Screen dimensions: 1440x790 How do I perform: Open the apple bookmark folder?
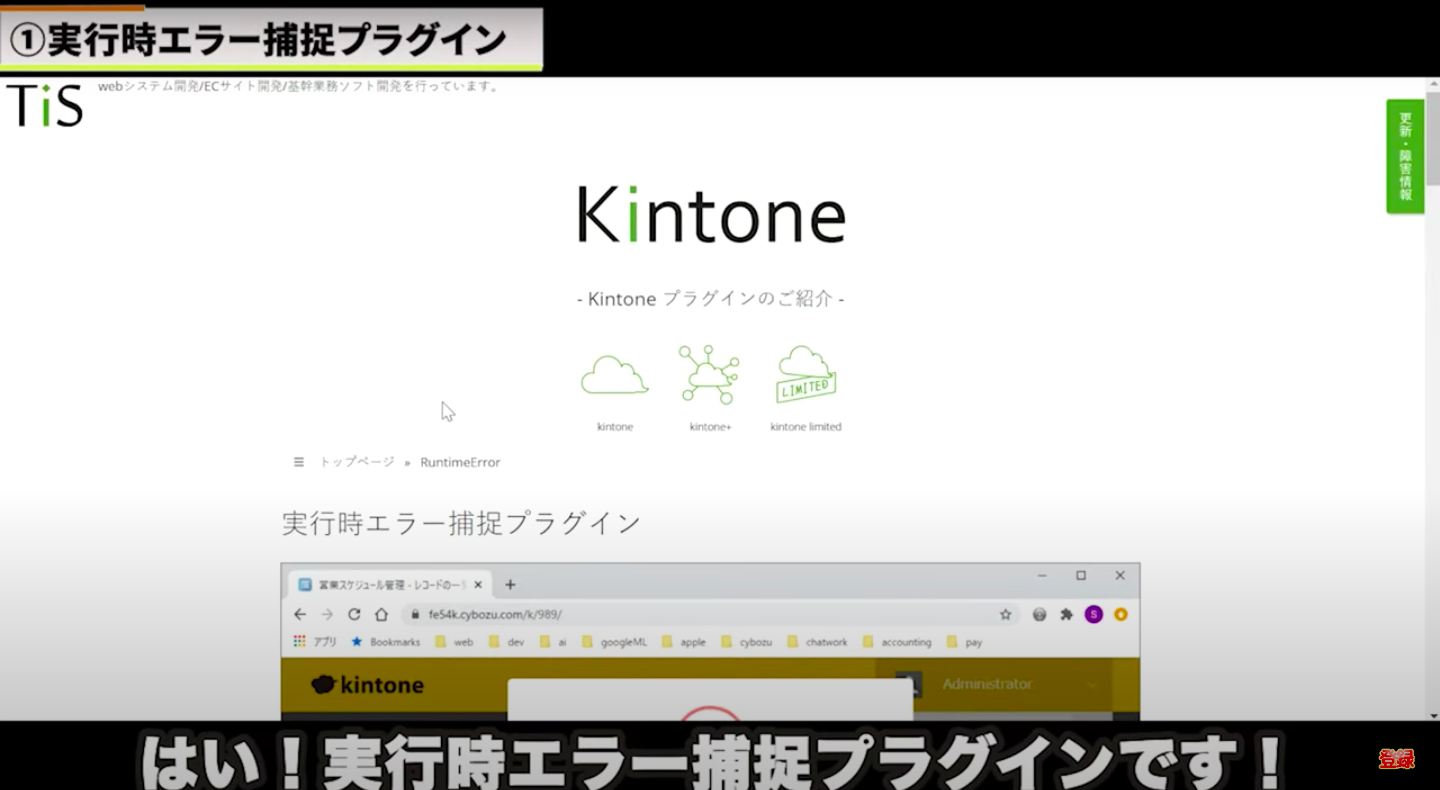684,642
